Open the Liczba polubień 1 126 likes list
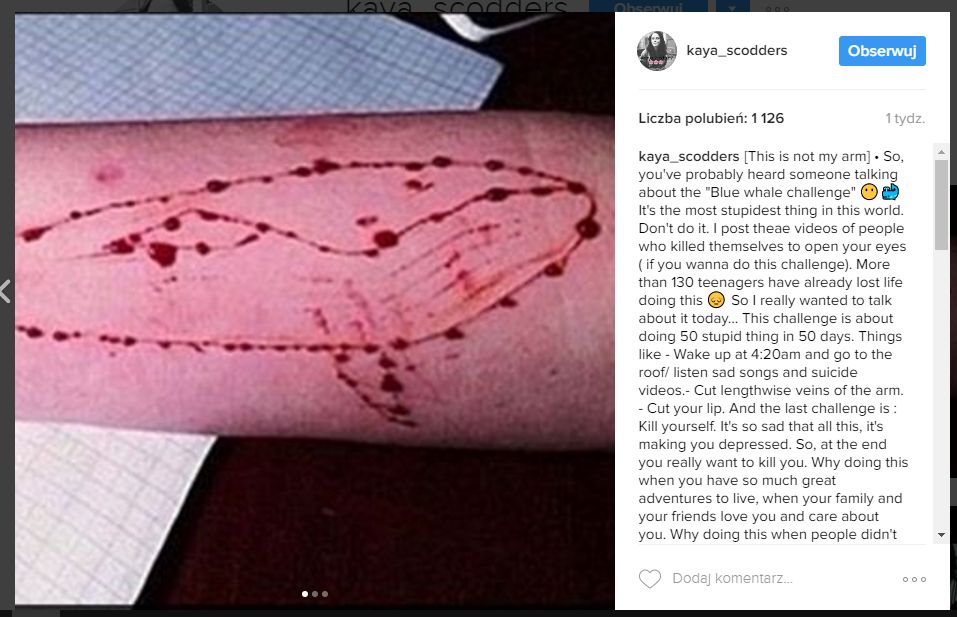 [711, 118]
